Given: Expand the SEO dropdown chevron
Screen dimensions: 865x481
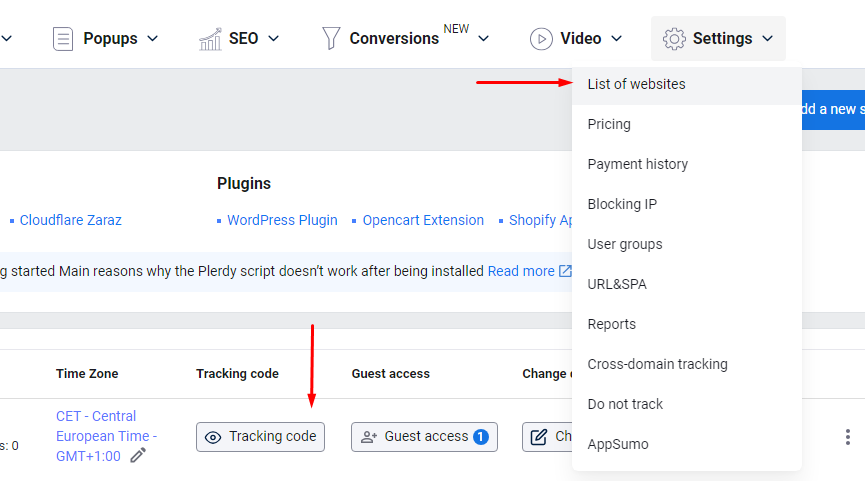Looking at the screenshot, I should (273, 39).
